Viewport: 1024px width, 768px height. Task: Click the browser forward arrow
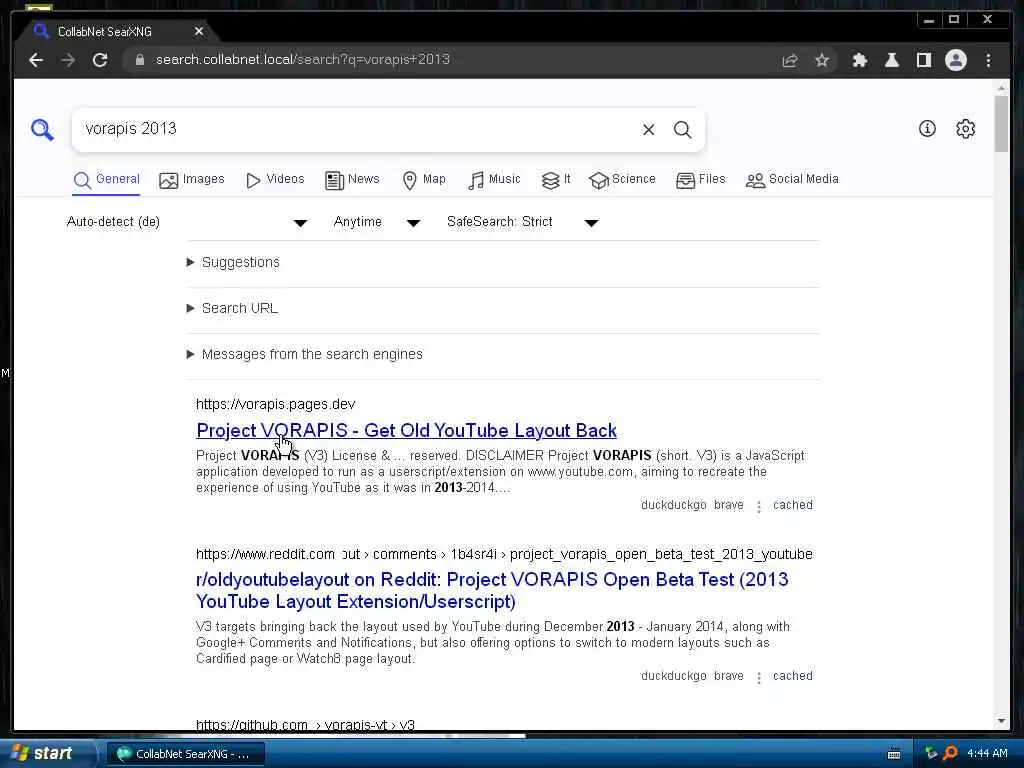coord(69,60)
